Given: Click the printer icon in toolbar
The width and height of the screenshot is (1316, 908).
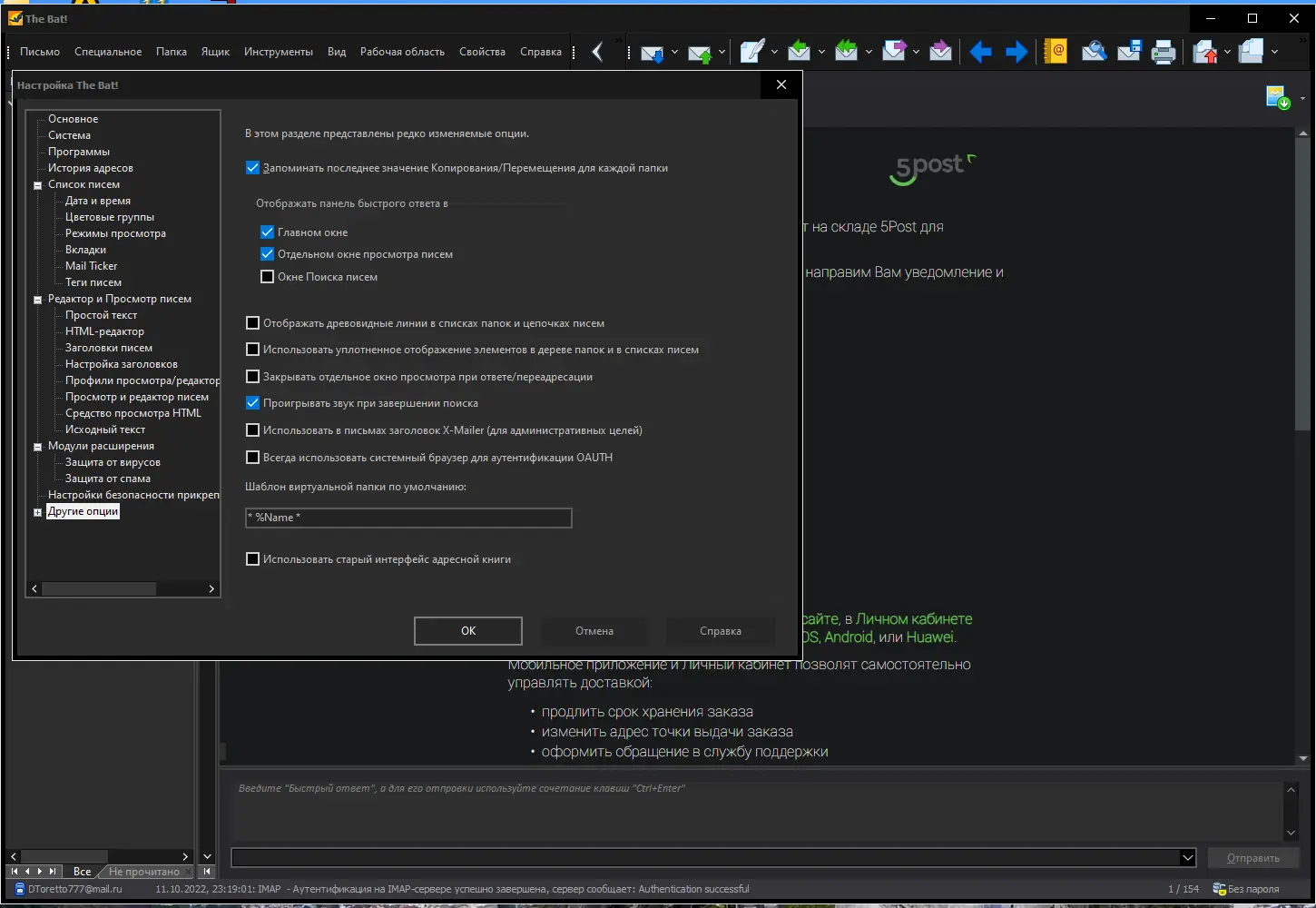Looking at the screenshot, I should click(x=1164, y=53).
